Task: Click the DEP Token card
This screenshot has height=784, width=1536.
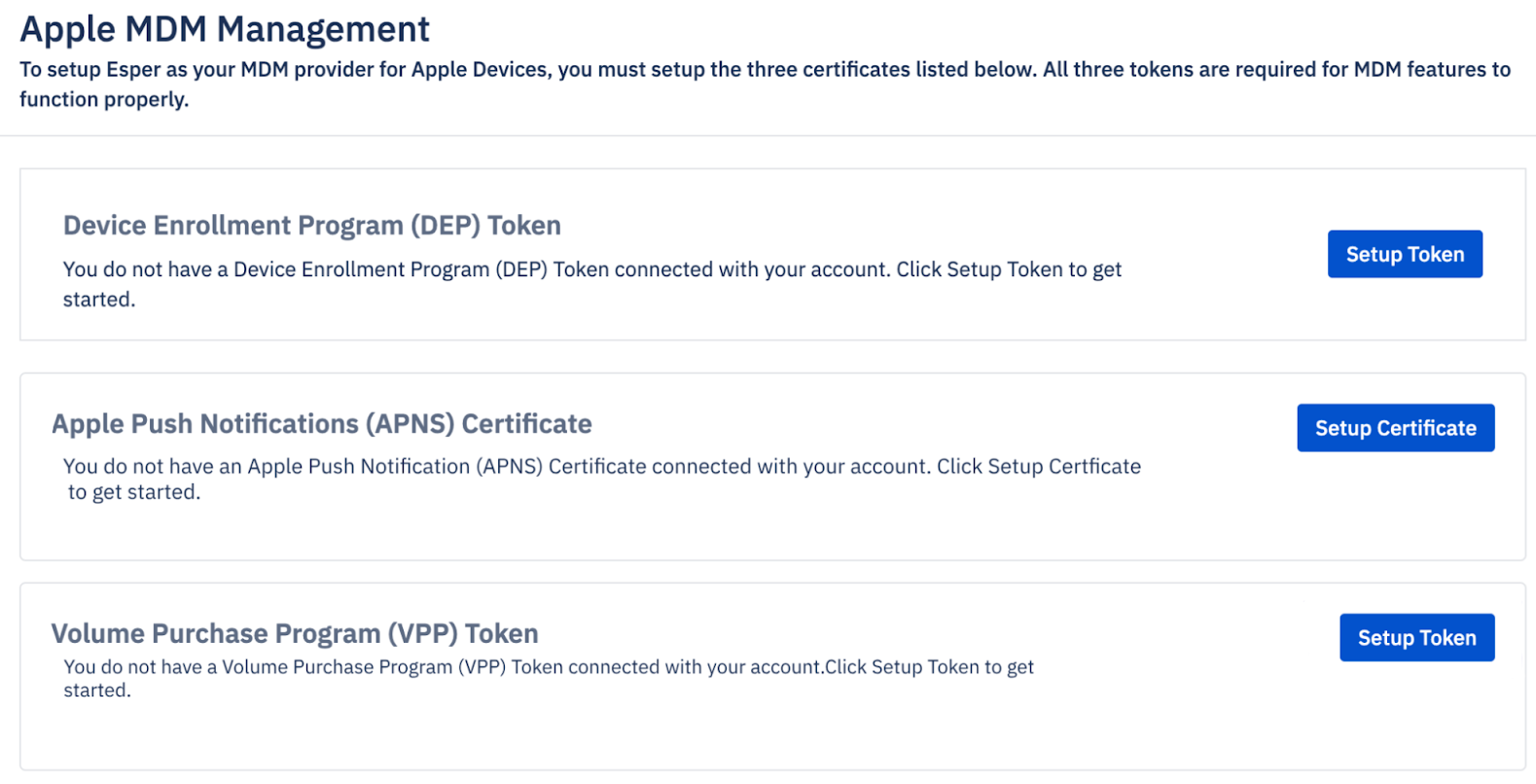Action: click(x=681, y=253)
